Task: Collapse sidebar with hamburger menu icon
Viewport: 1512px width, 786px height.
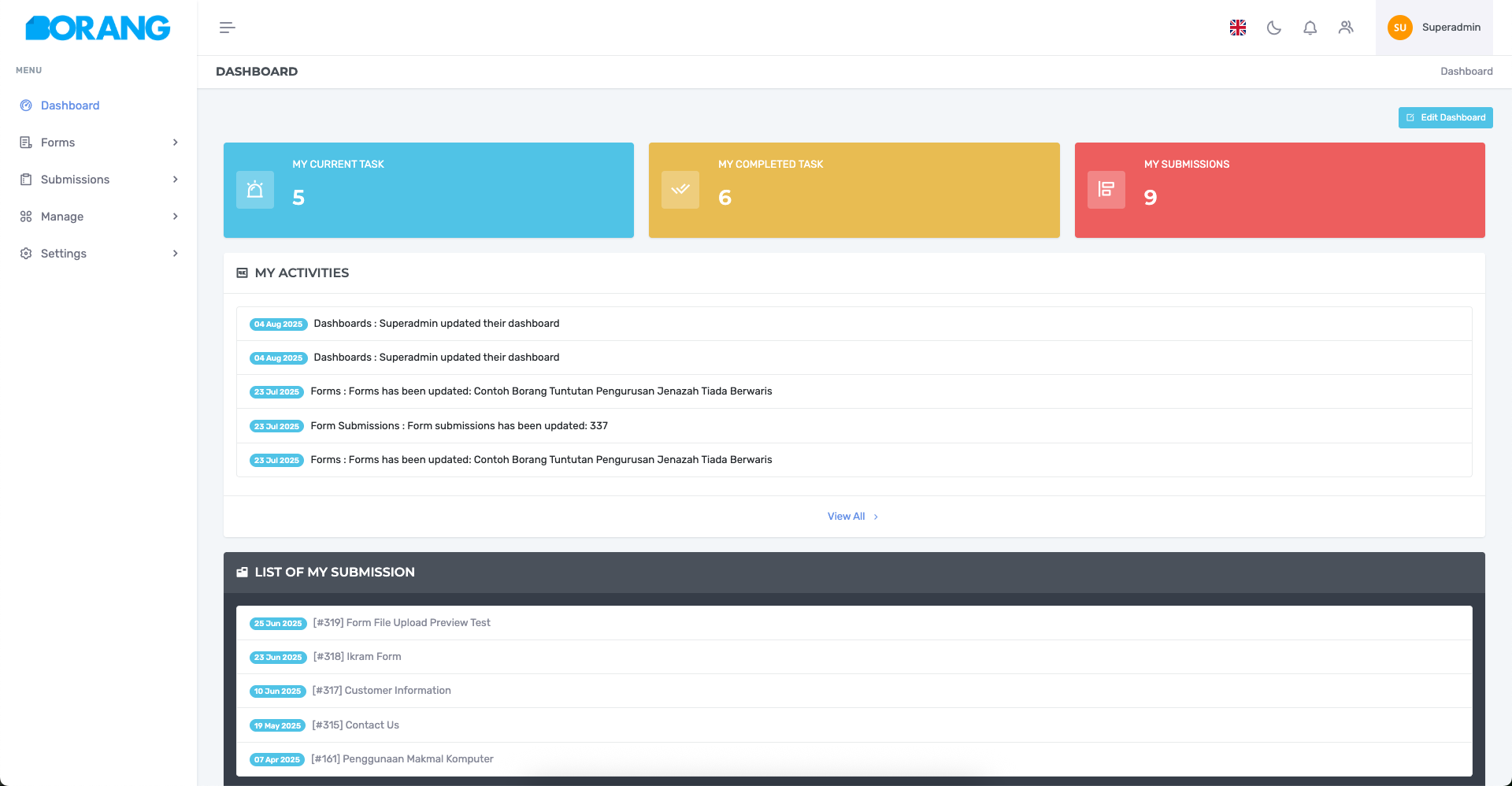Action: (227, 28)
